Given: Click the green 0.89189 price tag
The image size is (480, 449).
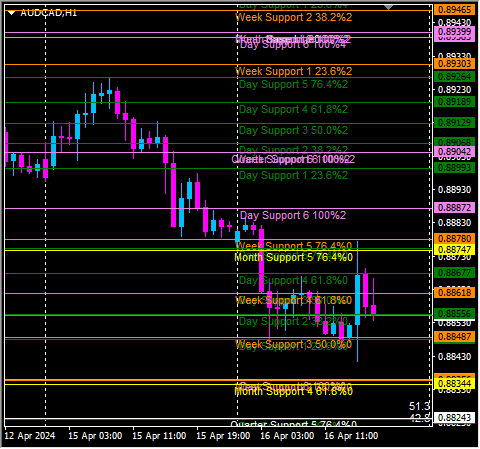Looking at the screenshot, I should coord(454,102).
